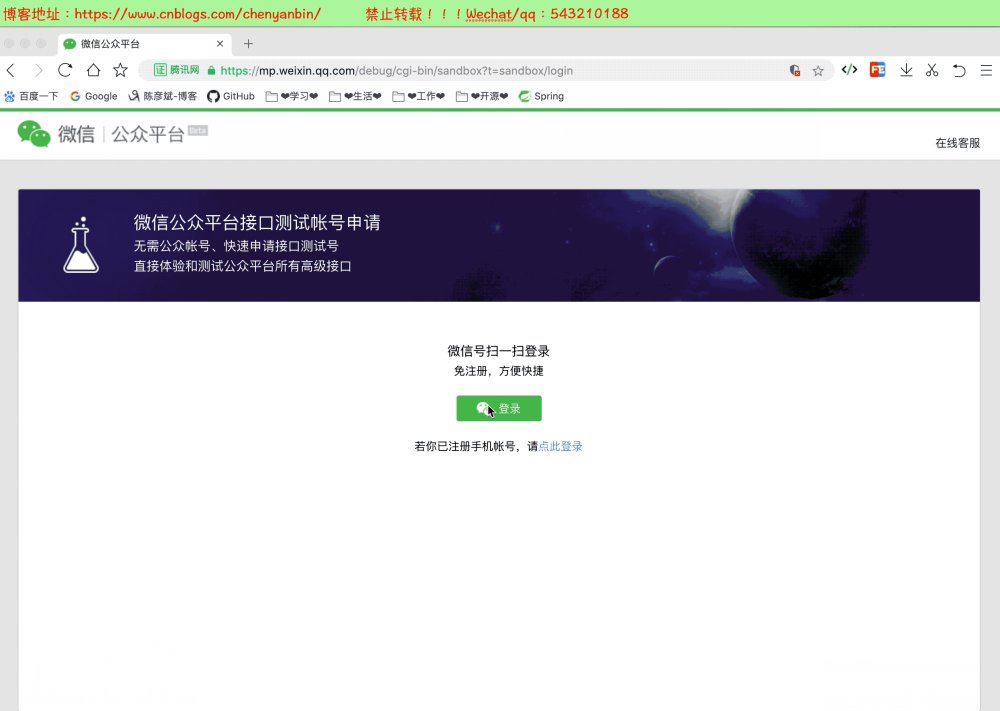The width and height of the screenshot is (1000, 711).
Task: Open the GitHub bookmark
Action: (231, 96)
